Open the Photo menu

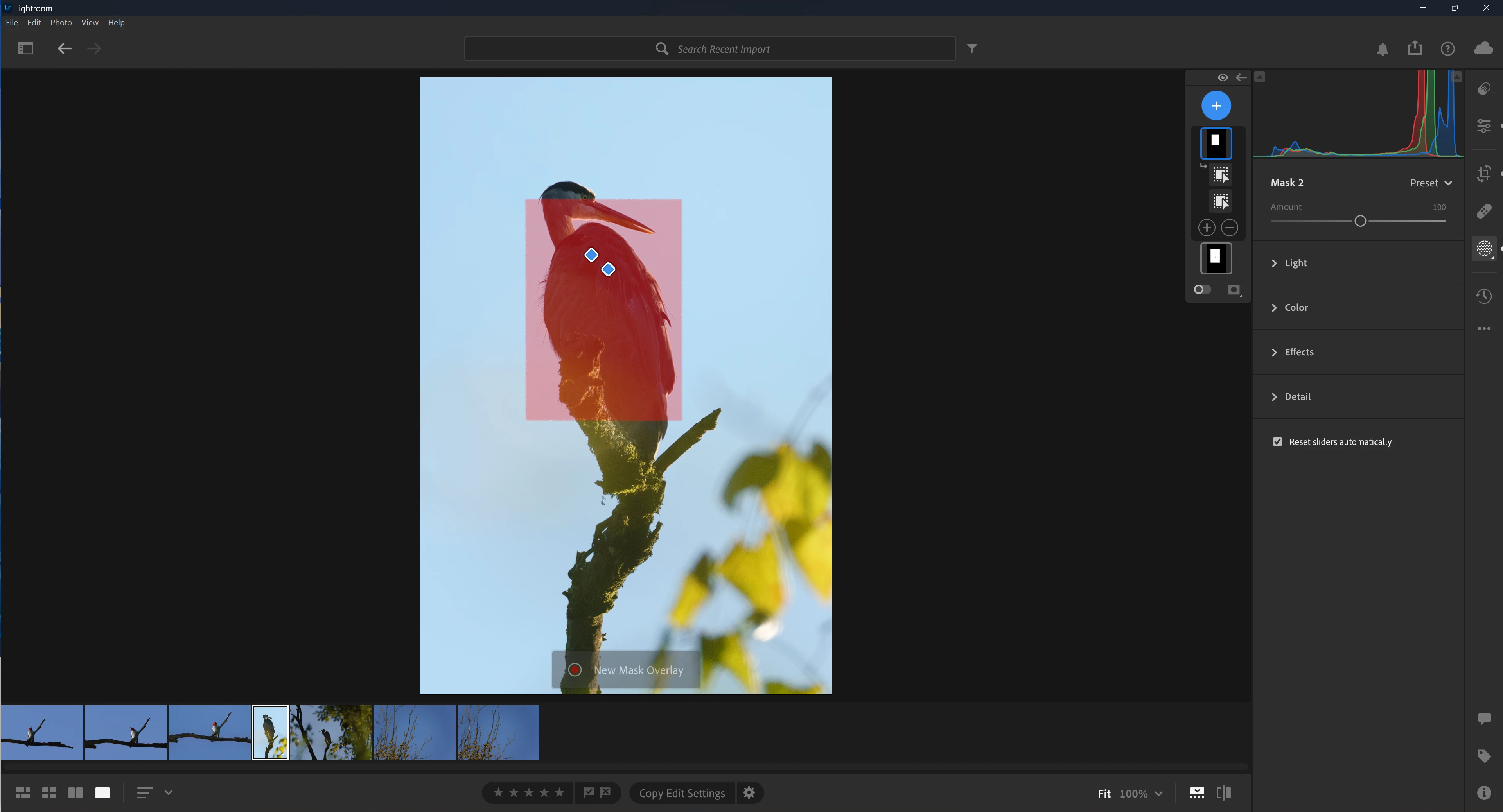pos(61,22)
